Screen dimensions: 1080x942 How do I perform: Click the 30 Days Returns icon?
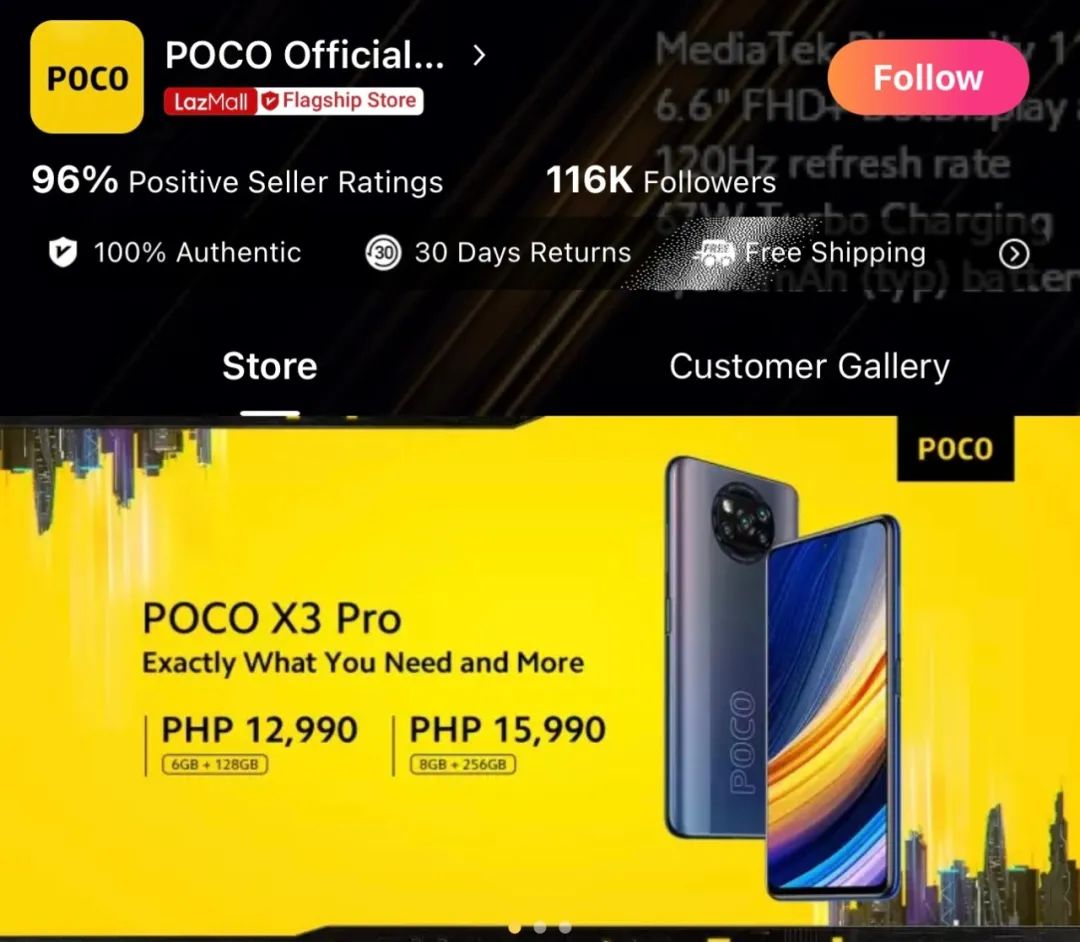tap(383, 253)
